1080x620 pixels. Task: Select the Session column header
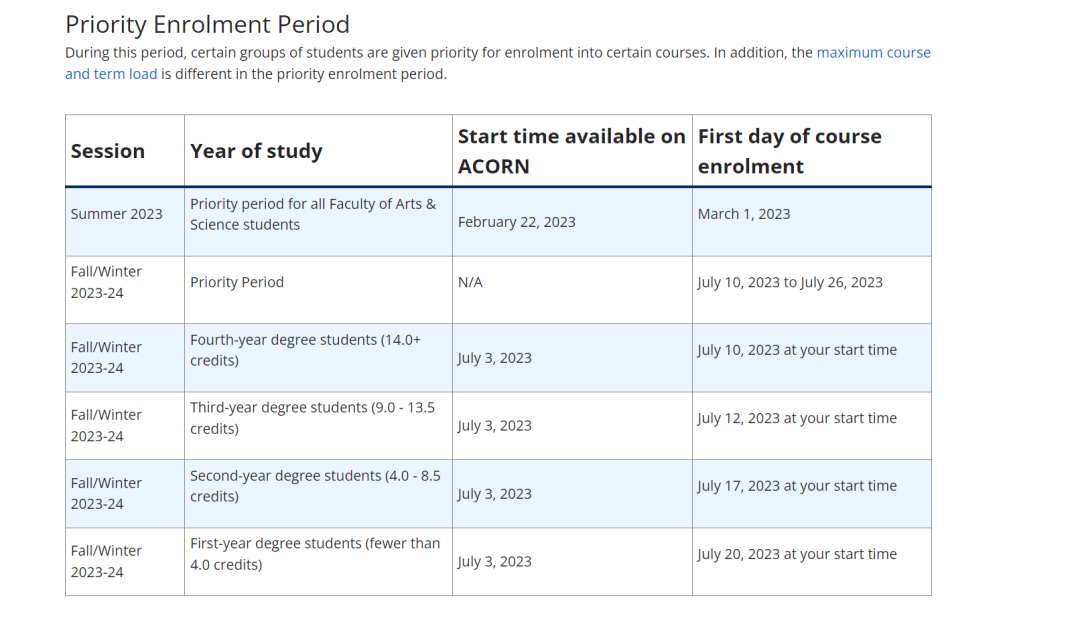click(108, 151)
